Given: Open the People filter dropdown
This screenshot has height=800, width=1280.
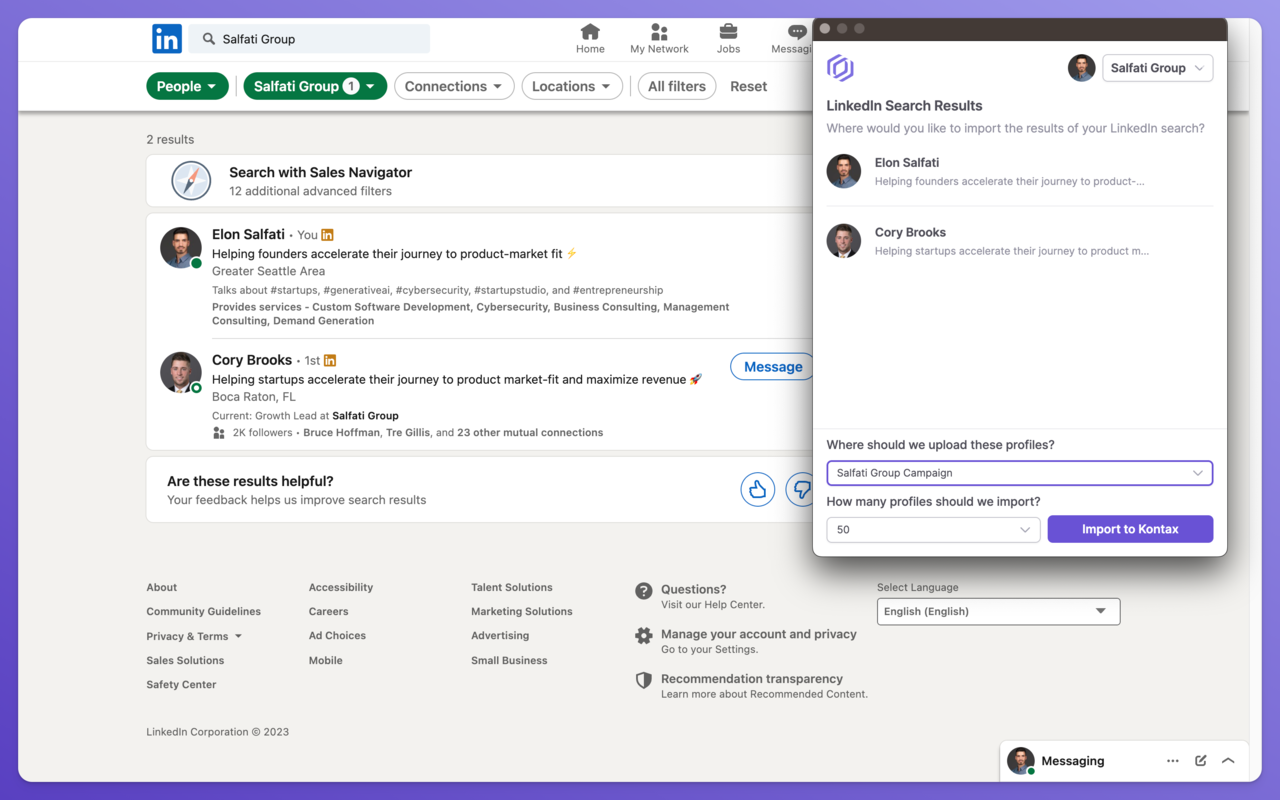Looking at the screenshot, I should point(187,86).
